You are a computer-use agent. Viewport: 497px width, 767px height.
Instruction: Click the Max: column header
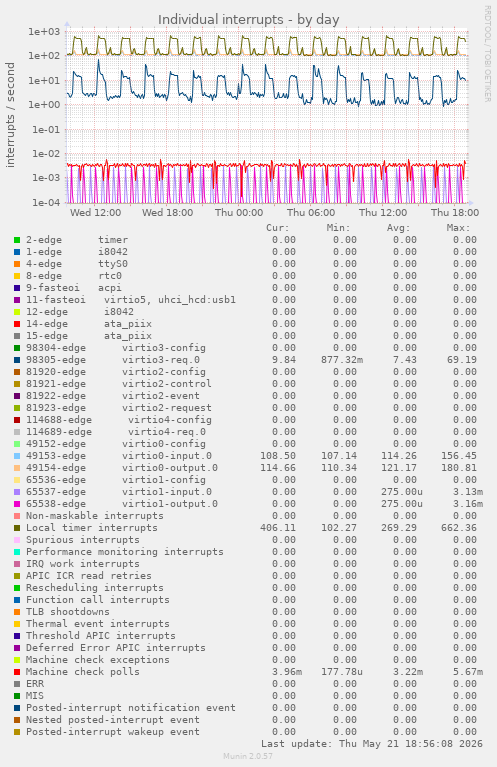point(458,228)
